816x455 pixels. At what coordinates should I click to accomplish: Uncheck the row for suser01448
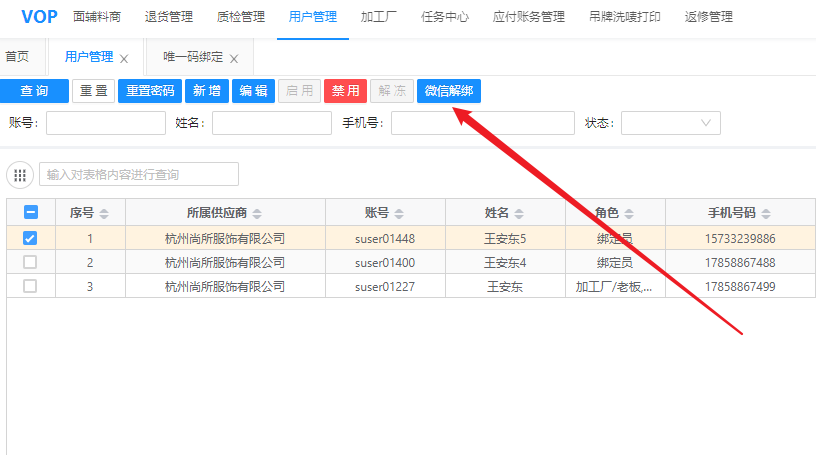(30, 238)
